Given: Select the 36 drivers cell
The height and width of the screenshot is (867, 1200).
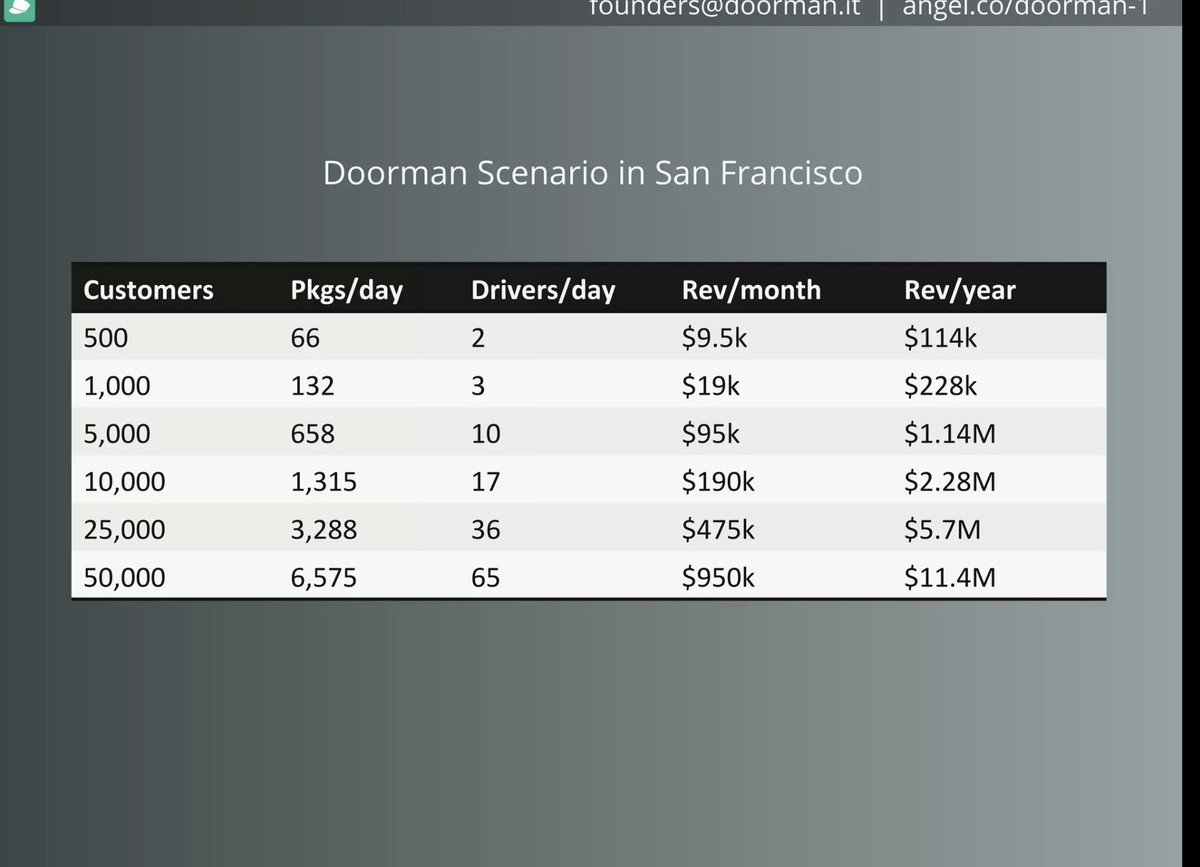Looking at the screenshot, I should (x=486, y=530).
